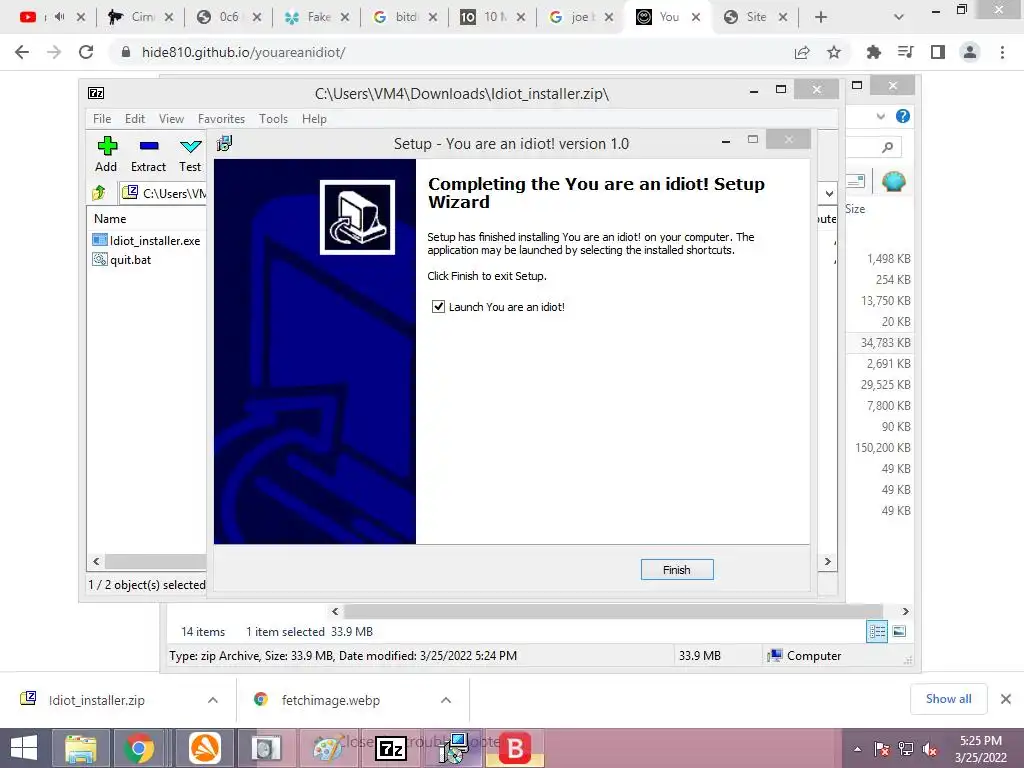Bookmark this page with star icon
This screenshot has width=1024, height=768.
click(834, 52)
